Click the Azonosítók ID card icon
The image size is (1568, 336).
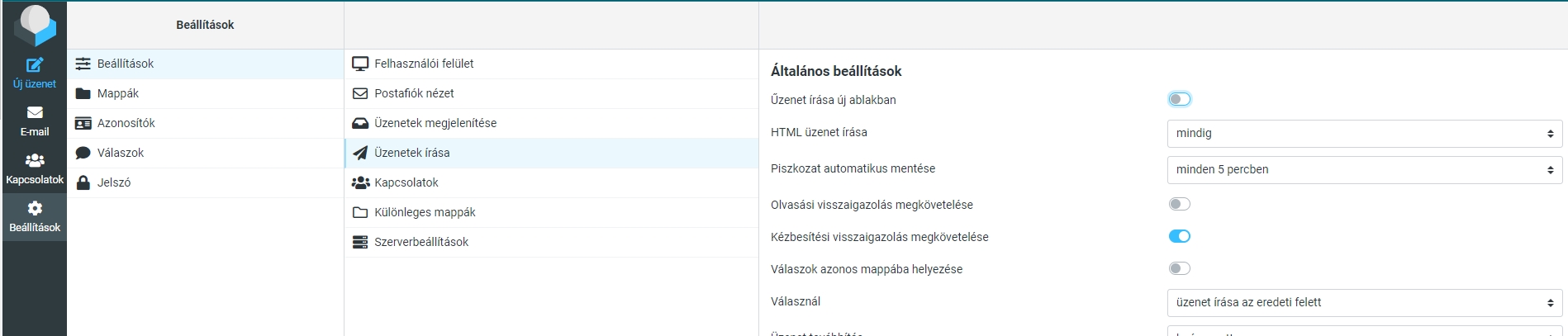pos(83,123)
